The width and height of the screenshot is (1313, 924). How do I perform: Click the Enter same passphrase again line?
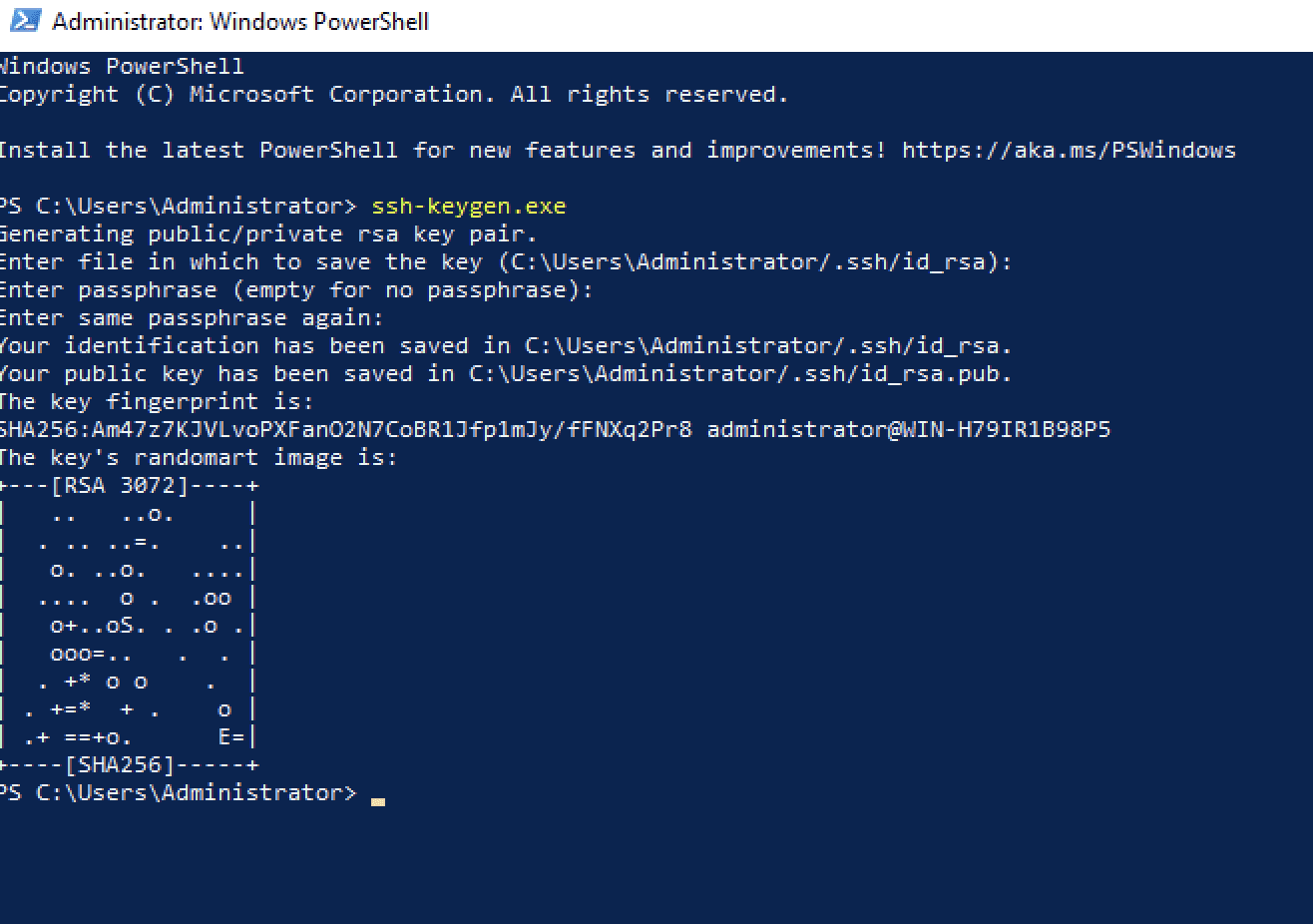click(x=192, y=318)
